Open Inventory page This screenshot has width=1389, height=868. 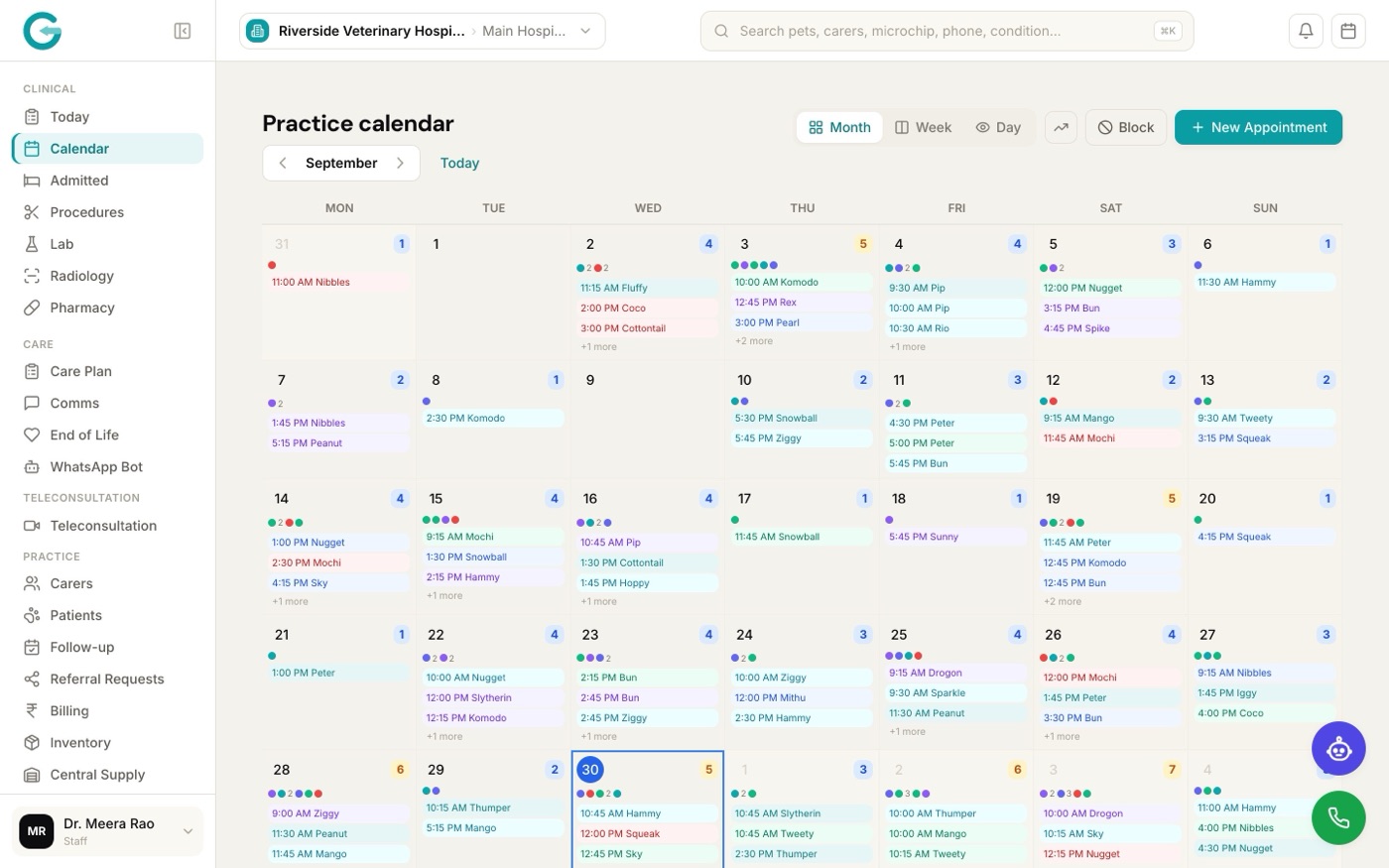[x=107, y=742]
